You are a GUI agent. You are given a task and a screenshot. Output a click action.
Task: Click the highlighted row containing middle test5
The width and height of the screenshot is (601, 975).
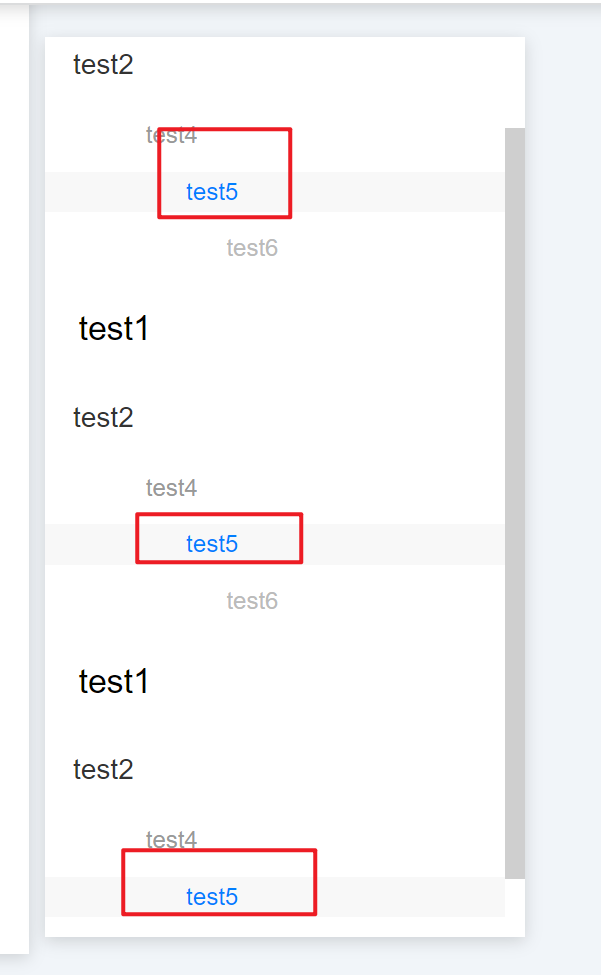pos(400,544)
